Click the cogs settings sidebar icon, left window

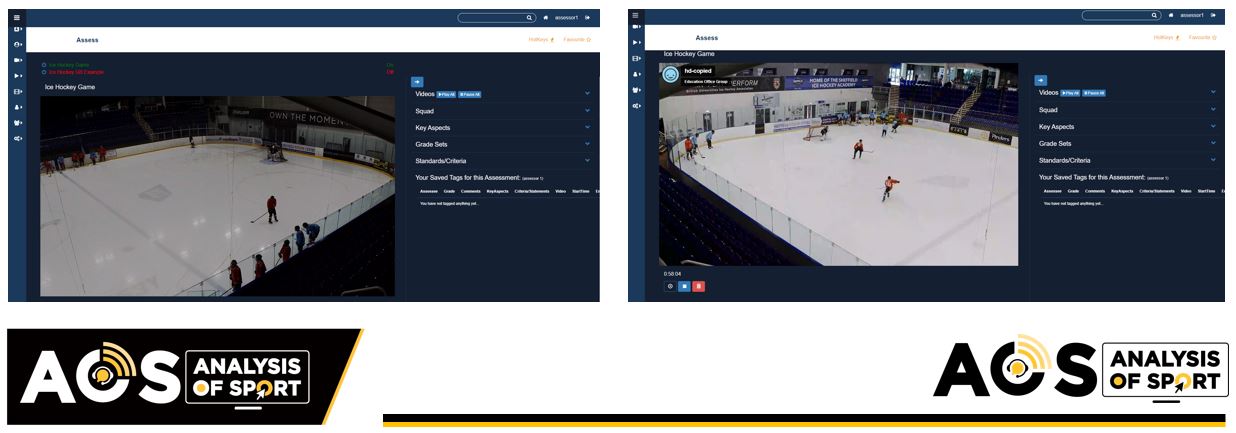tap(17, 138)
